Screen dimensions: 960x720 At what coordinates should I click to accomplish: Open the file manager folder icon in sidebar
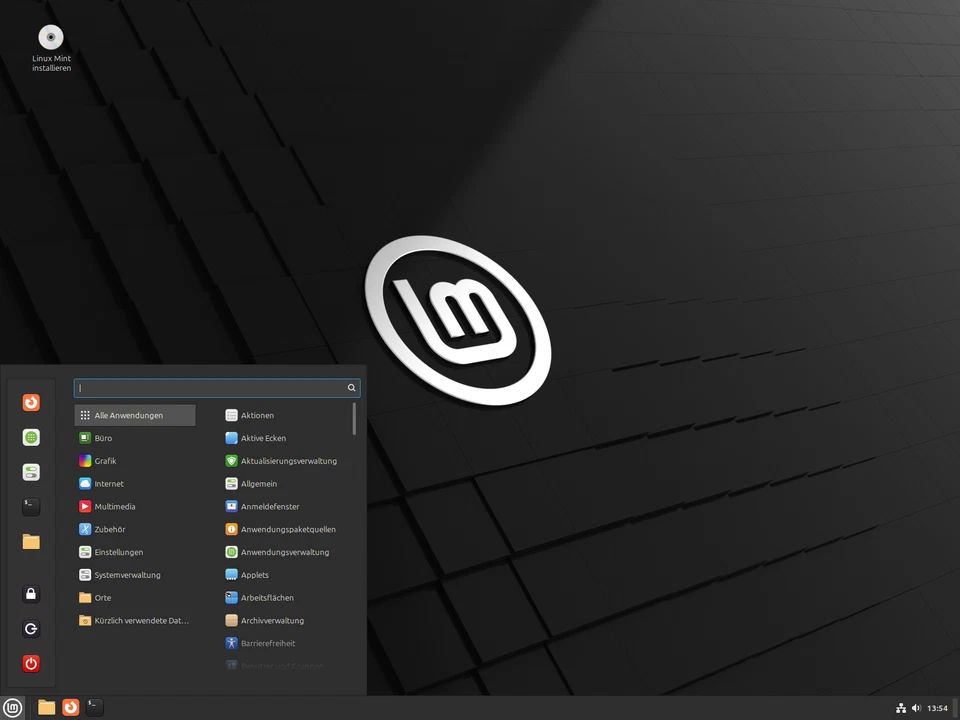click(x=31, y=541)
